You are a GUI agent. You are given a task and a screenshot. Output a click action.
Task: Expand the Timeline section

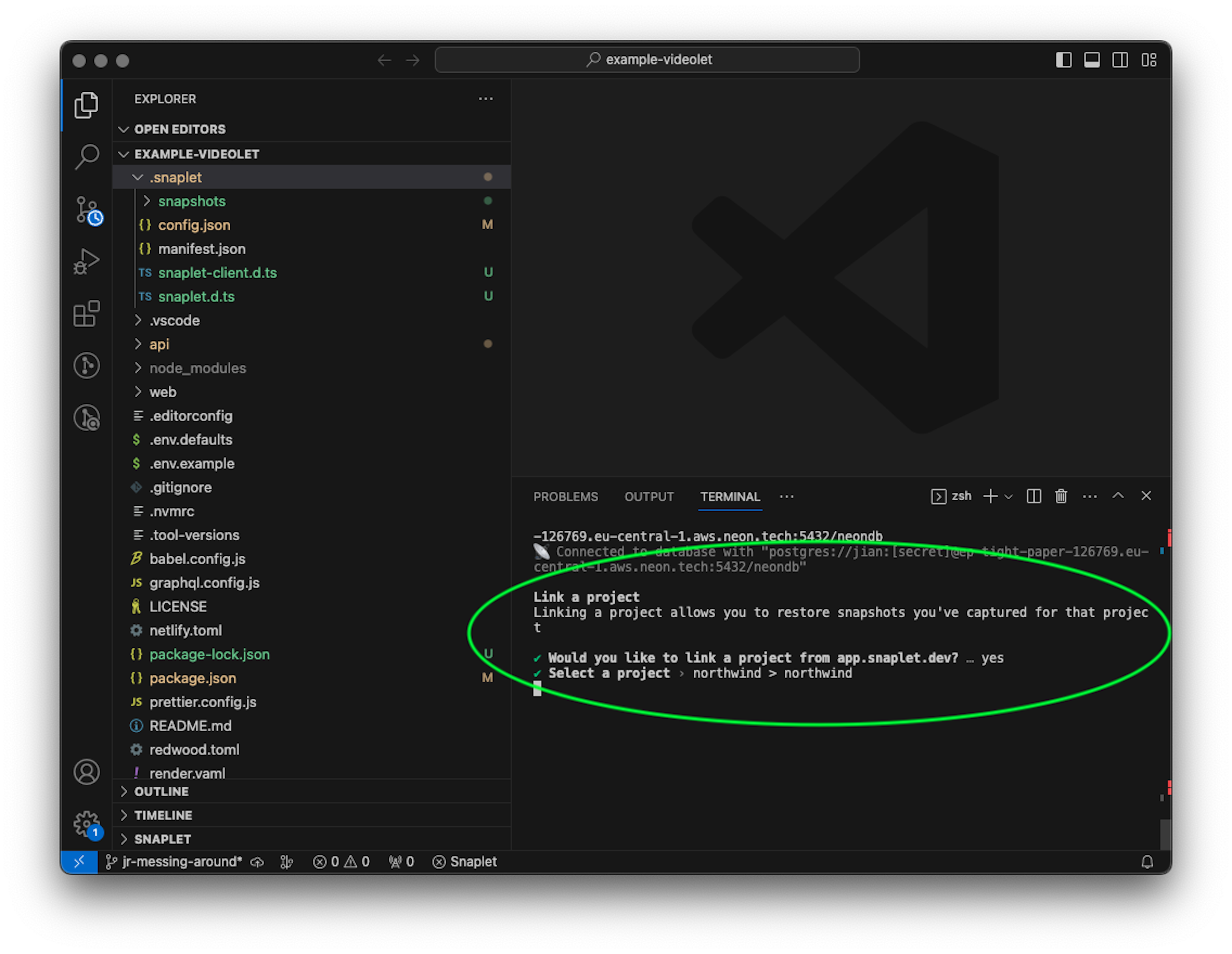(312, 815)
